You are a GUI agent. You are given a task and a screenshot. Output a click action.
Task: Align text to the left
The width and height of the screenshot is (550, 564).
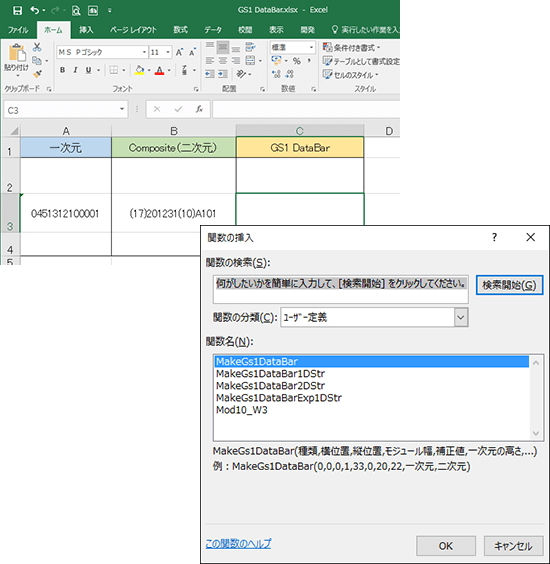pos(210,60)
